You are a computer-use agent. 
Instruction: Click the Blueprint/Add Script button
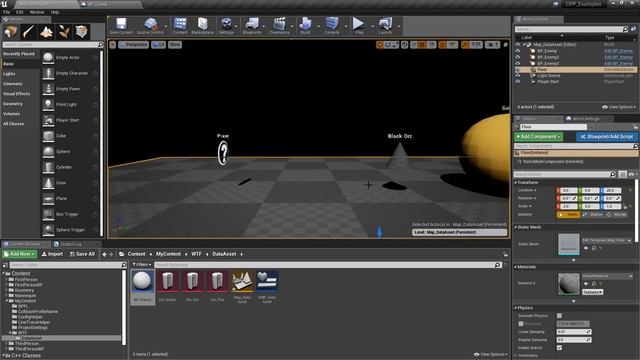click(607, 137)
